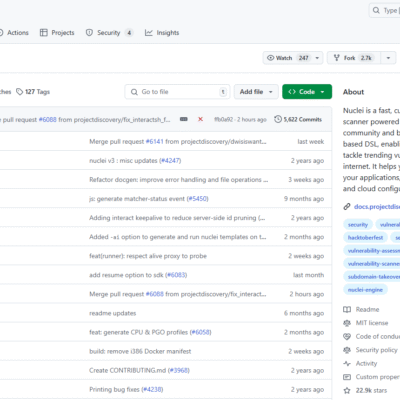The height and width of the screenshot is (400, 400).
Task: Focus the Go to file search field
Action: pyautogui.click(x=177, y=92)
